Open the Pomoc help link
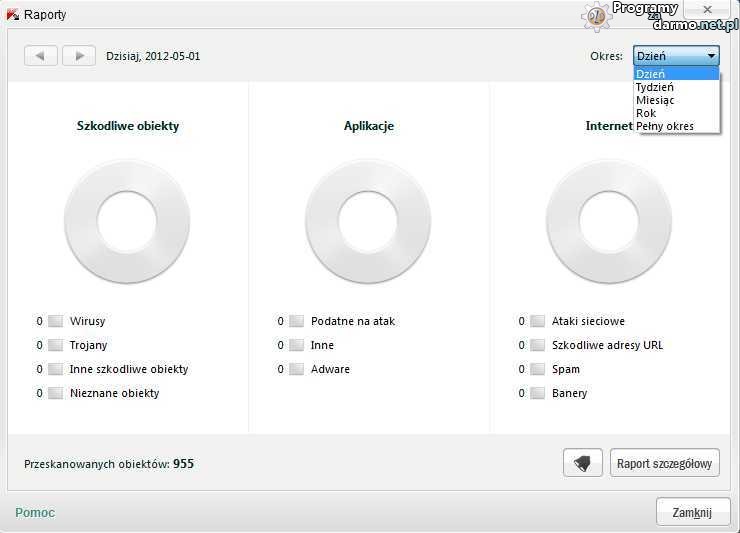Viewport: 740px width, 533px height. [x=35, y=512]
